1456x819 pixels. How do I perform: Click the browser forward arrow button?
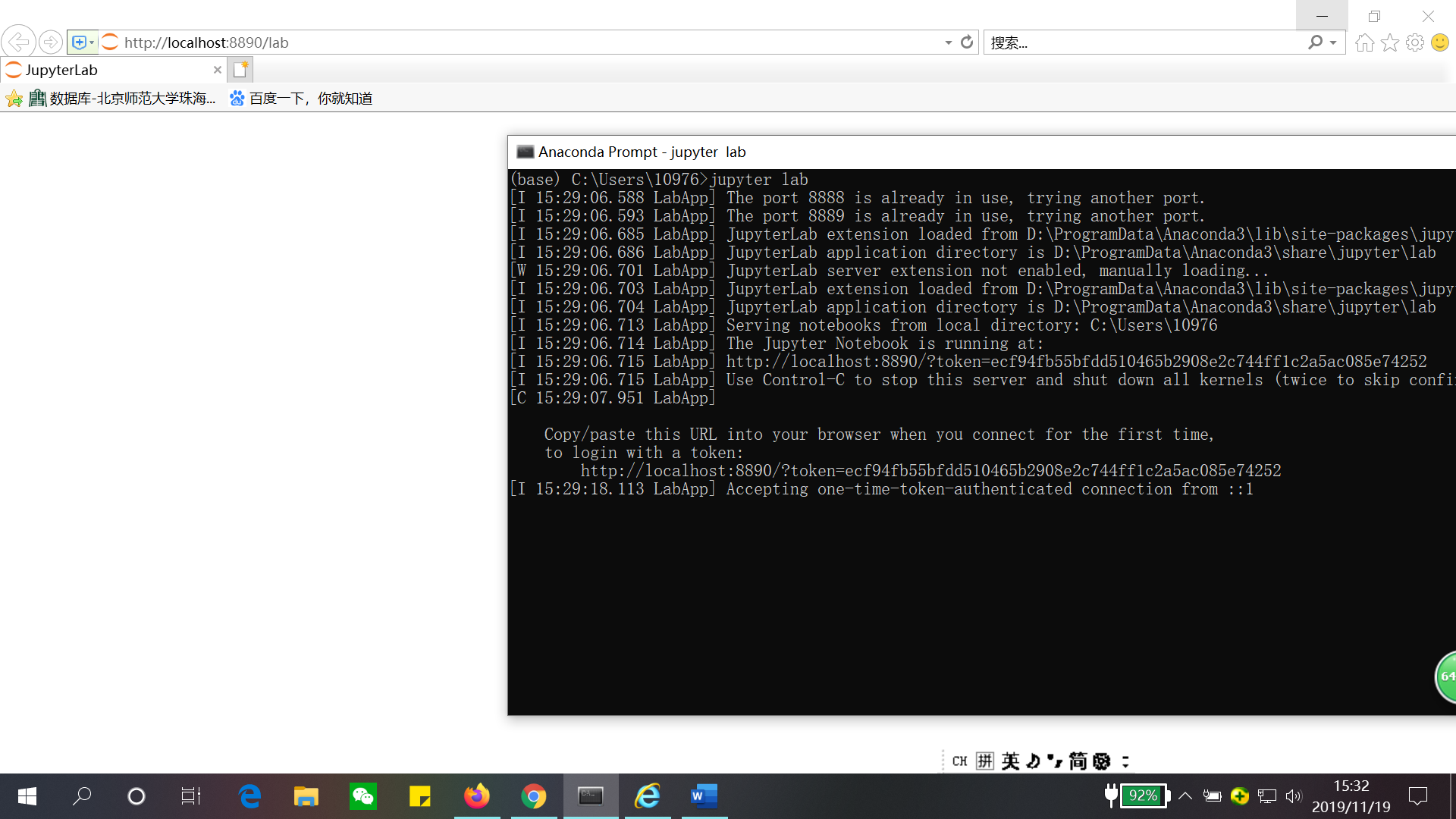(x=50, y=42)
